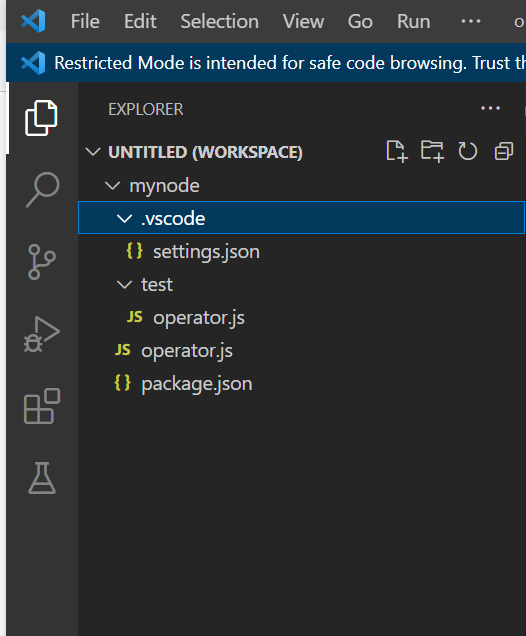Click the New File icon in Explorer
The height and width of the screenshot is (636, 526).
[397, 152]
